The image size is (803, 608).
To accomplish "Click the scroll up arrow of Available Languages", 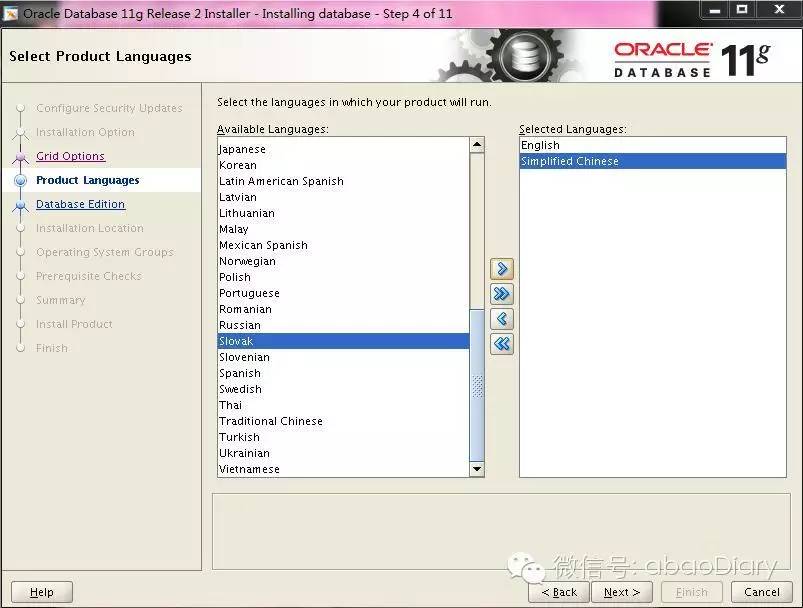I will (477, 145).
